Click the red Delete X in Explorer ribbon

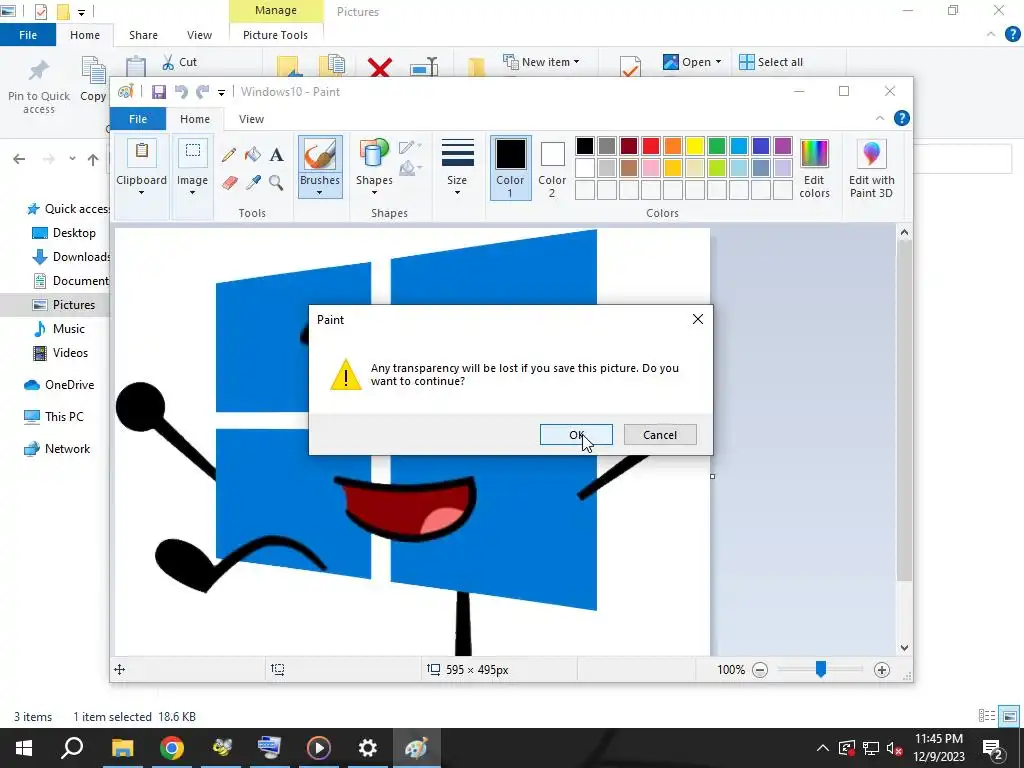[379, 67]
